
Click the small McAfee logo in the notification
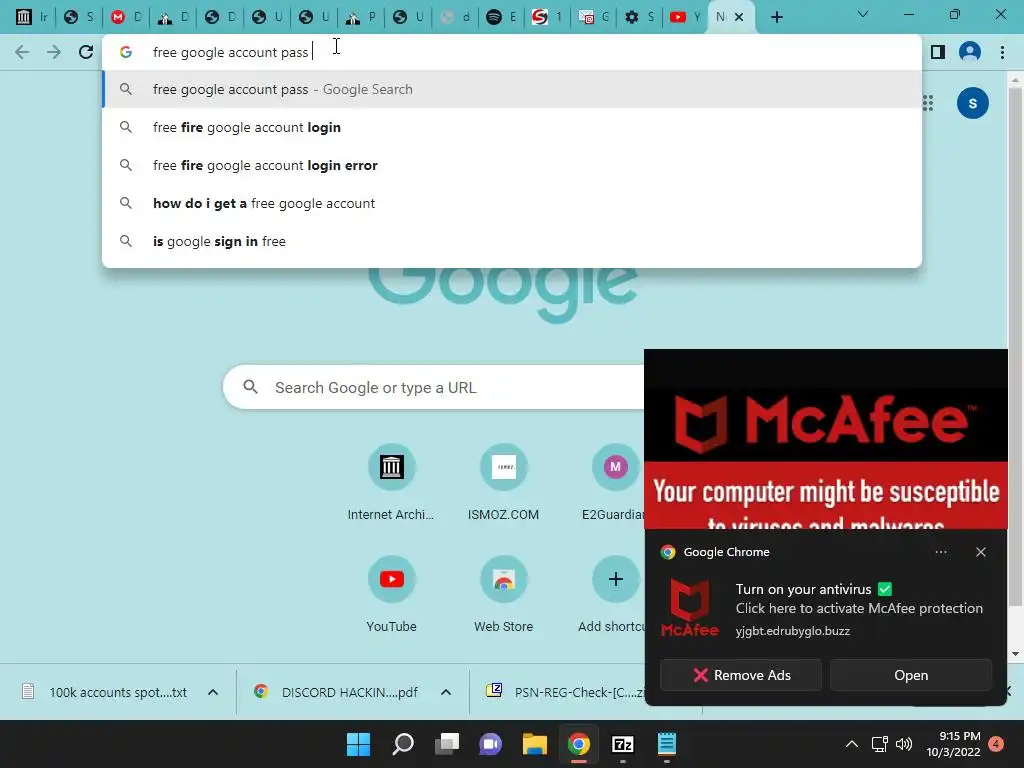[690, 608]
